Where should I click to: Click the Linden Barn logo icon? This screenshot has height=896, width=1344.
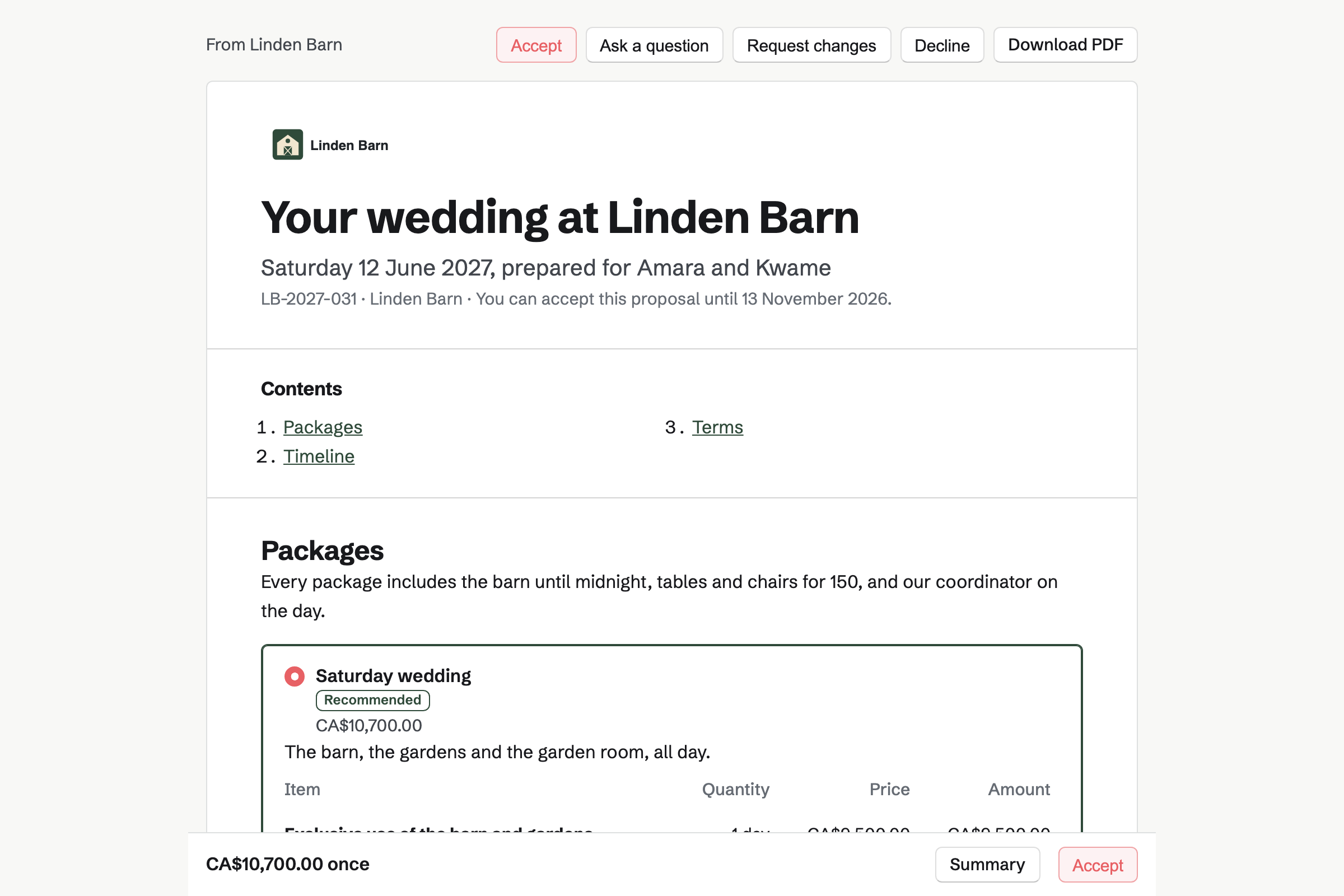tap(287, 144)
